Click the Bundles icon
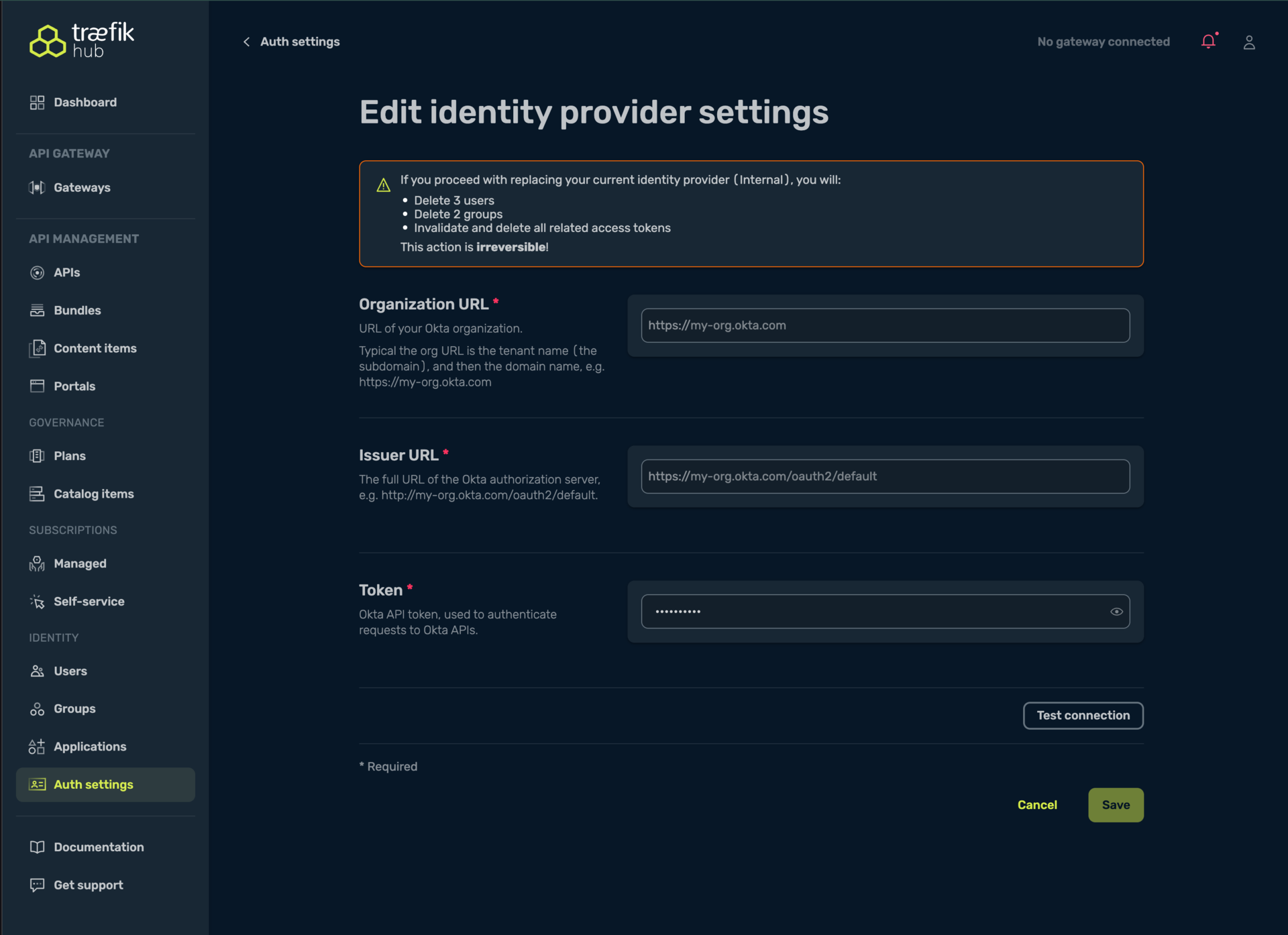 37,311
